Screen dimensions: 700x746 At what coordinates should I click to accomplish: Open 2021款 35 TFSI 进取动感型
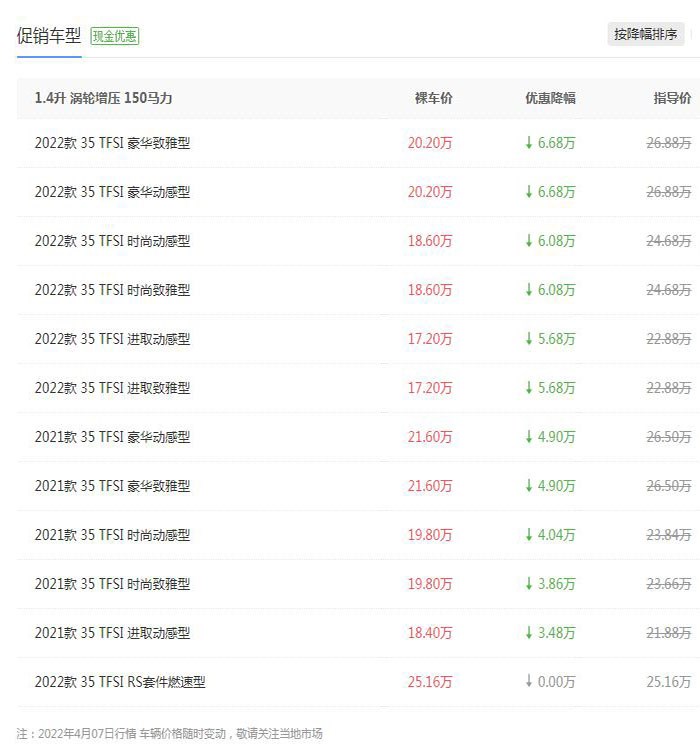pyautogui.click(x=112, y=633)
